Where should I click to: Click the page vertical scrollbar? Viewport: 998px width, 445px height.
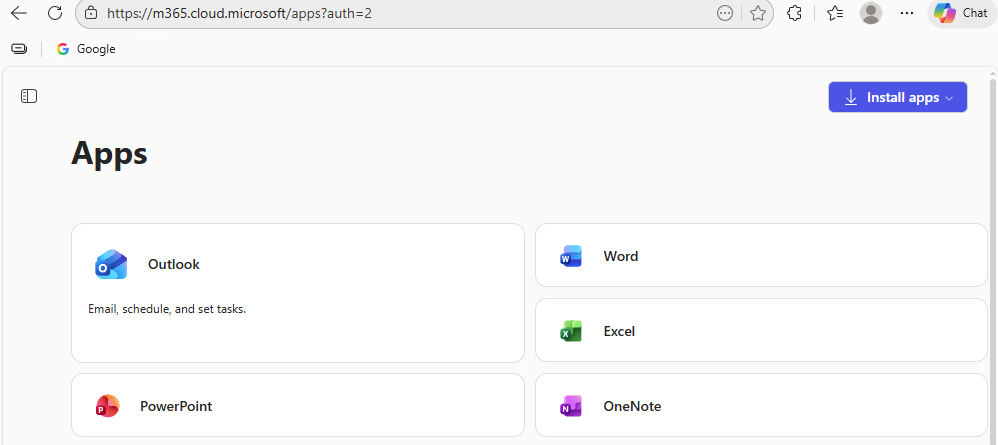pyautogui.click(x=992, y=250)
